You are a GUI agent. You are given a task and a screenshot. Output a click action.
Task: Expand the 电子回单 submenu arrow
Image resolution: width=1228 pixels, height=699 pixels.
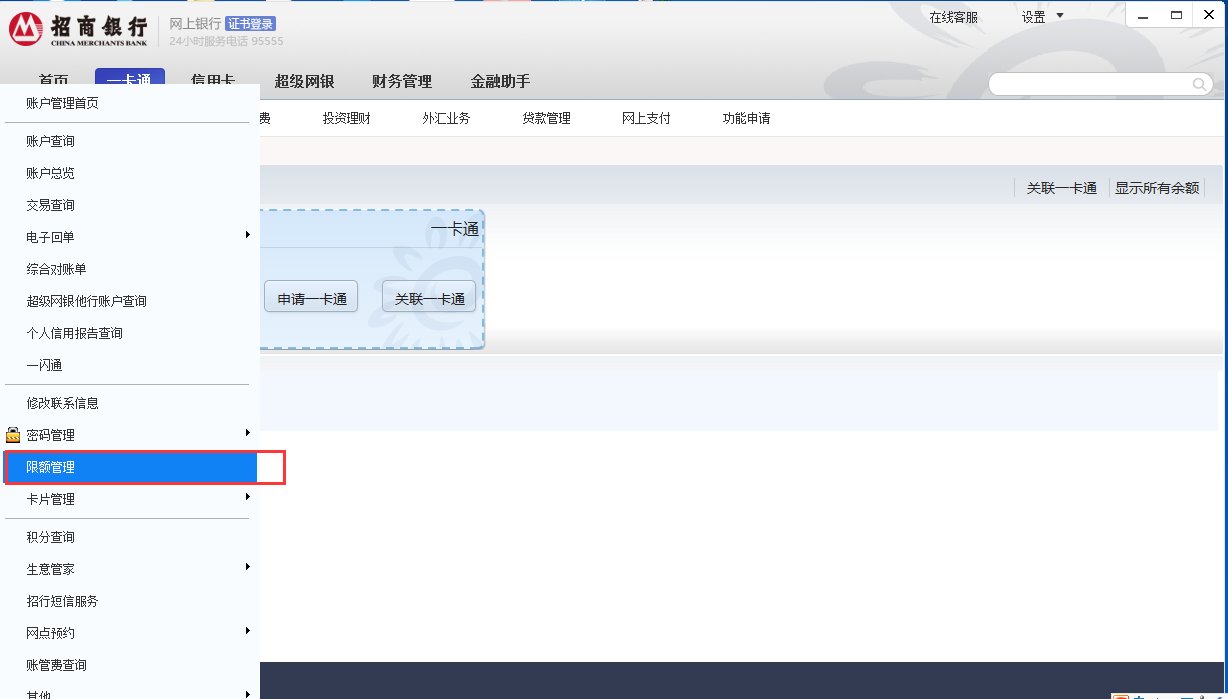[x=247, y=236]
